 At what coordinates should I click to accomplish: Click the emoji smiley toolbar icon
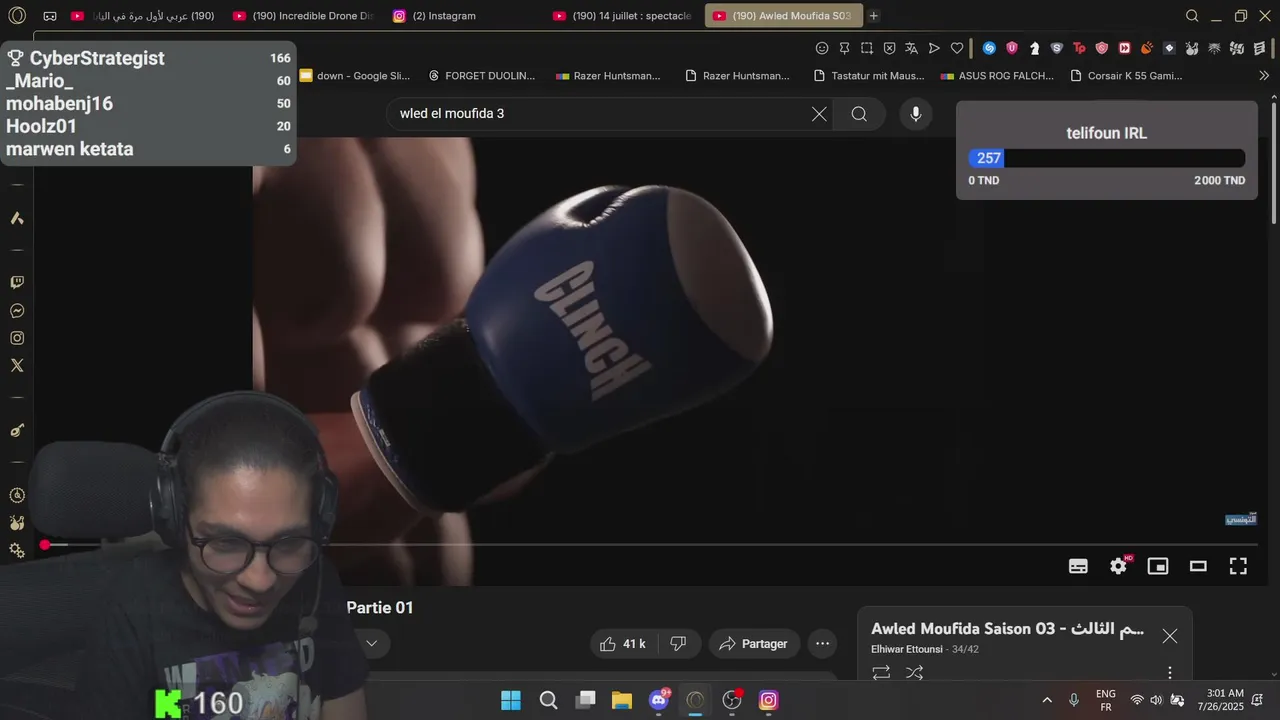click(x=822, y=48)
